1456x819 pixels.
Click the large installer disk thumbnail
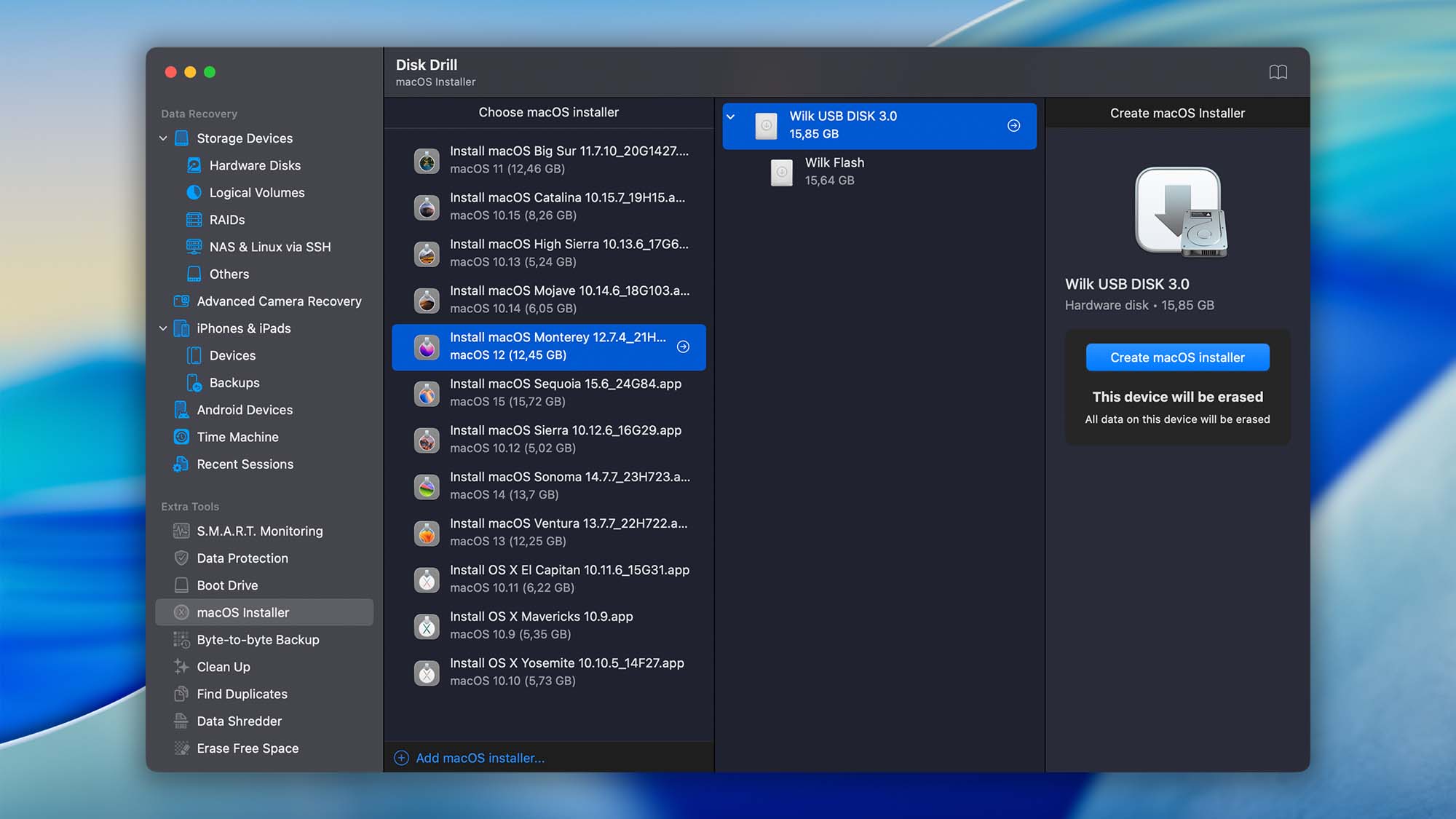tap(1179, 213)
